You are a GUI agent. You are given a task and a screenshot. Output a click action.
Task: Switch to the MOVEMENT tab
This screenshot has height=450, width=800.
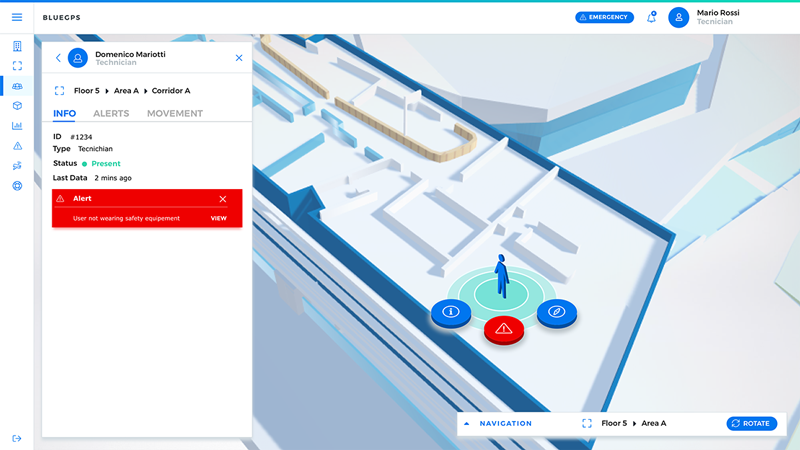click(175, 113)
